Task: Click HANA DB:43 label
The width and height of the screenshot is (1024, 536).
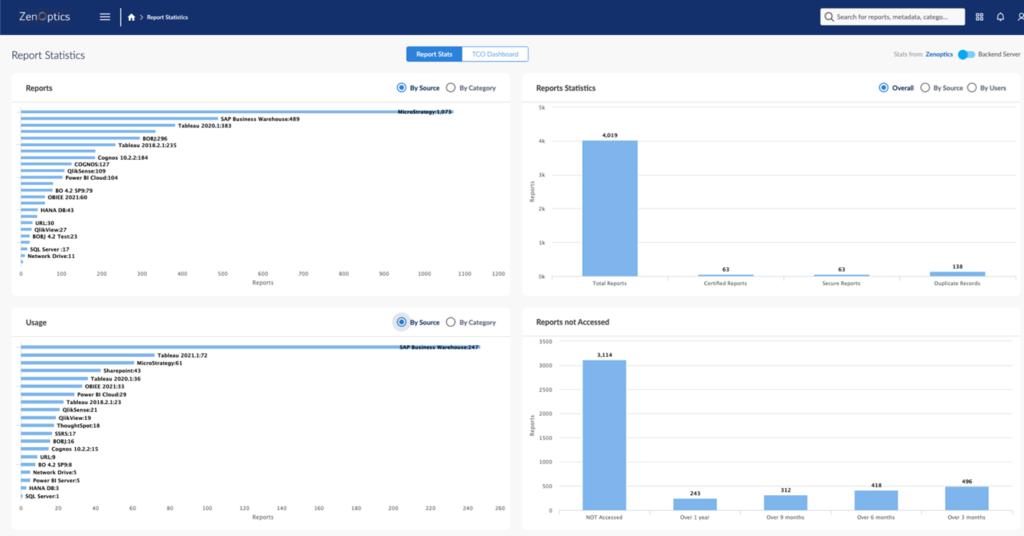Action: pyautogui.click(x=57, y=210)
